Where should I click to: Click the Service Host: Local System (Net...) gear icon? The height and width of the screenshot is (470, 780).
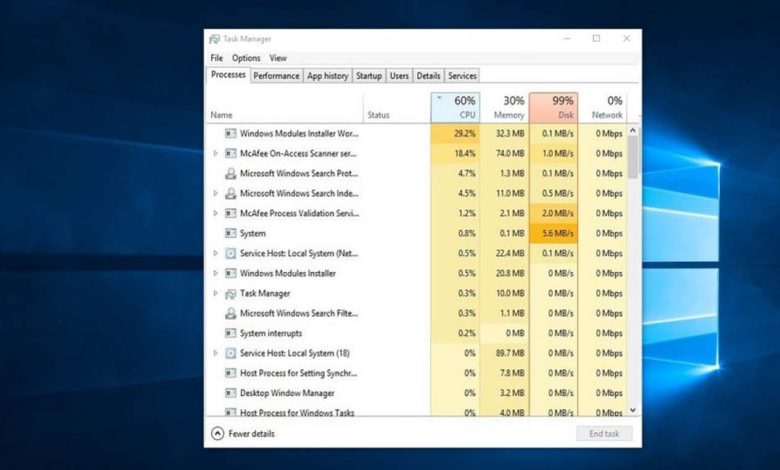click(x=230, y=253)
